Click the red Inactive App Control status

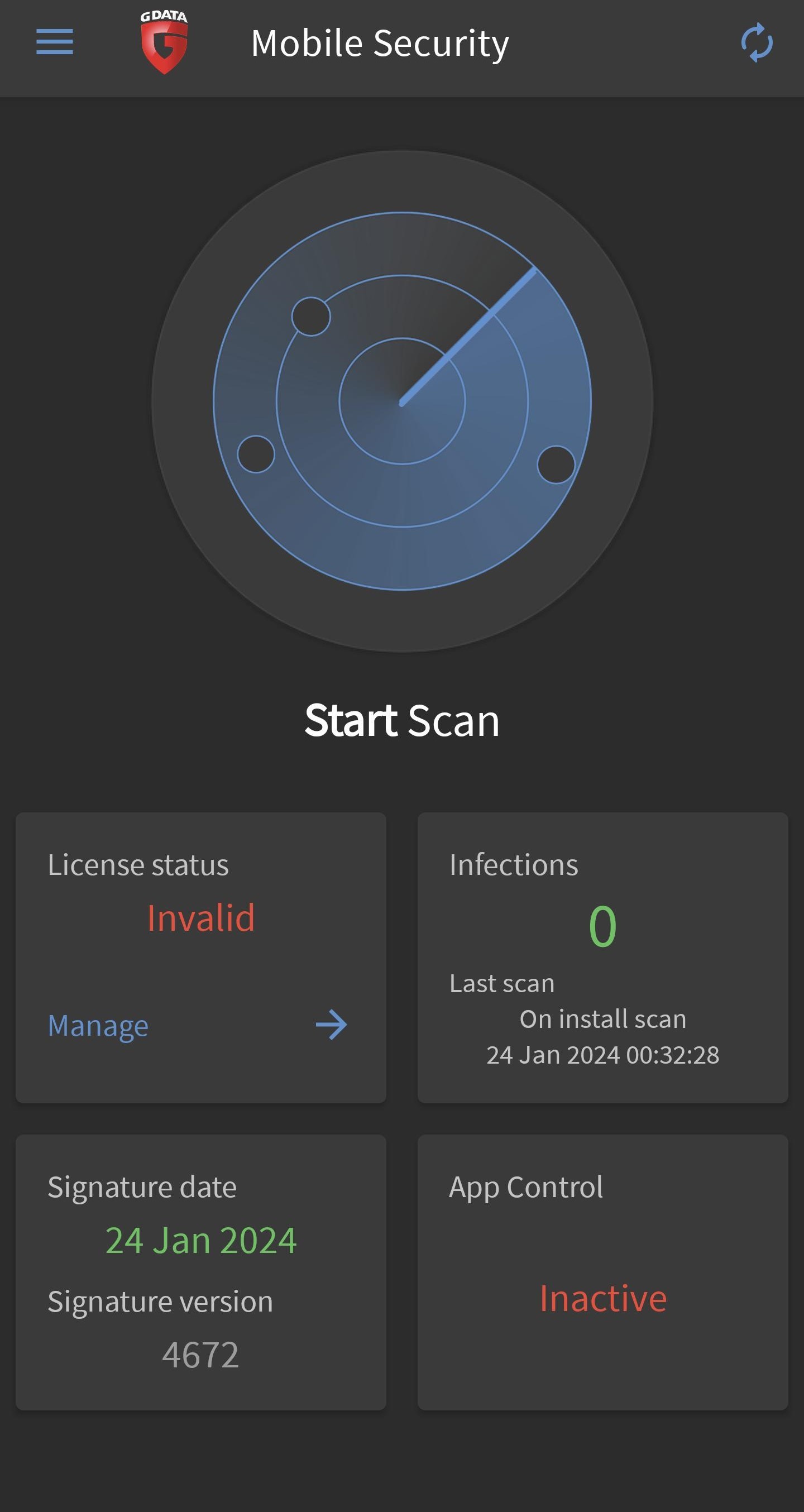(x=602, y=1298)
